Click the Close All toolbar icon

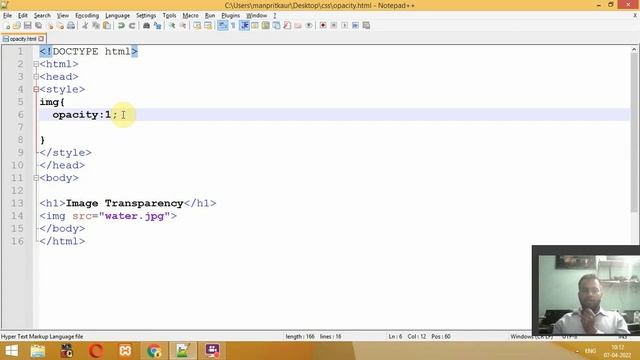[60, 26]
